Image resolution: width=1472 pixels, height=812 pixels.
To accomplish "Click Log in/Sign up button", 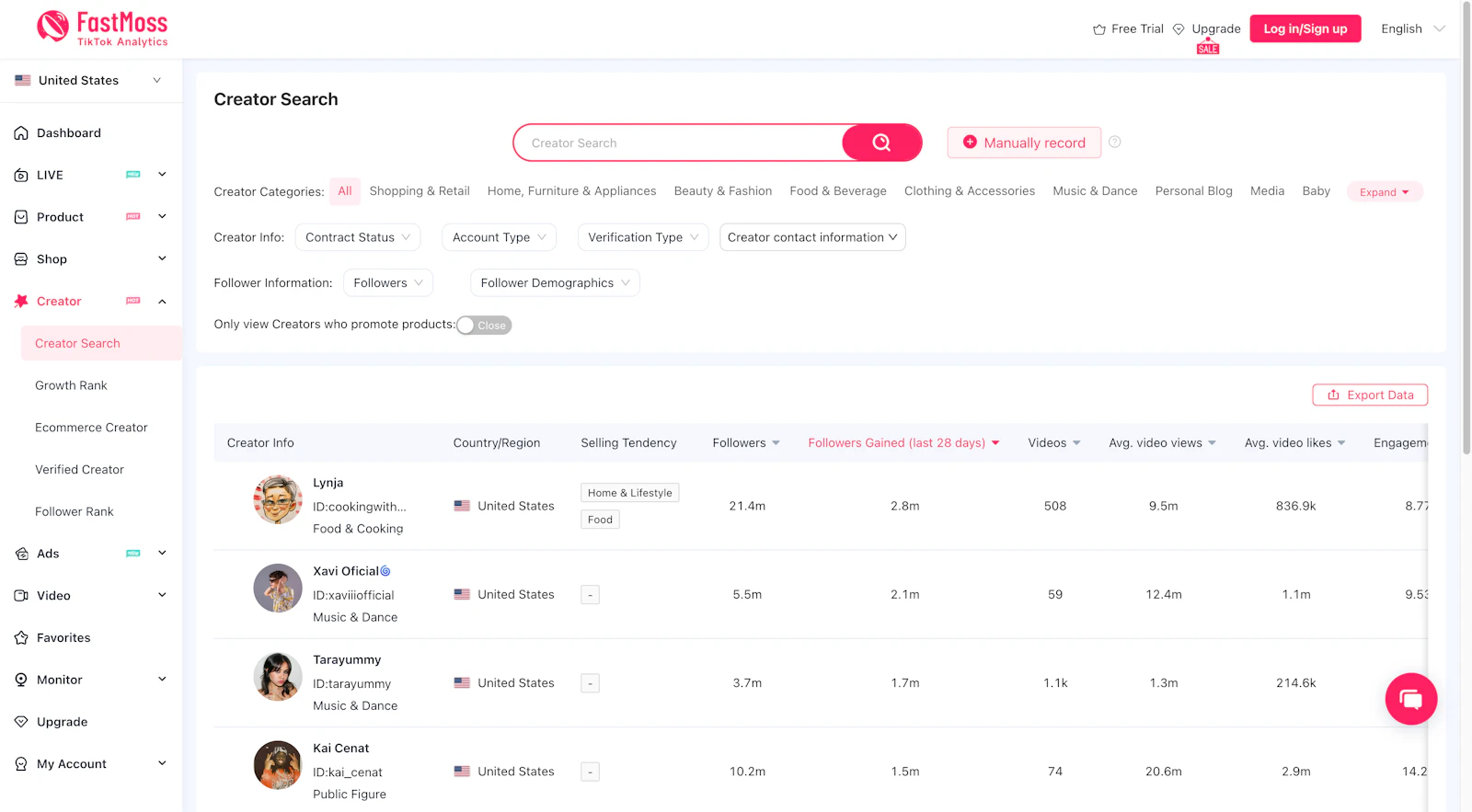I will pyautogui.click(x=1305, y=29).
